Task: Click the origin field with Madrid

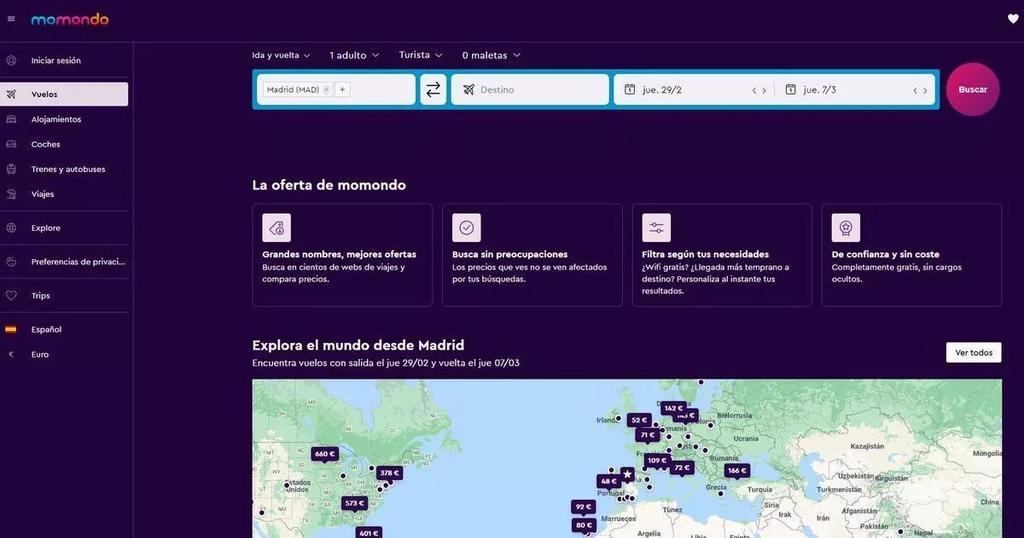Action: (336, 89)
